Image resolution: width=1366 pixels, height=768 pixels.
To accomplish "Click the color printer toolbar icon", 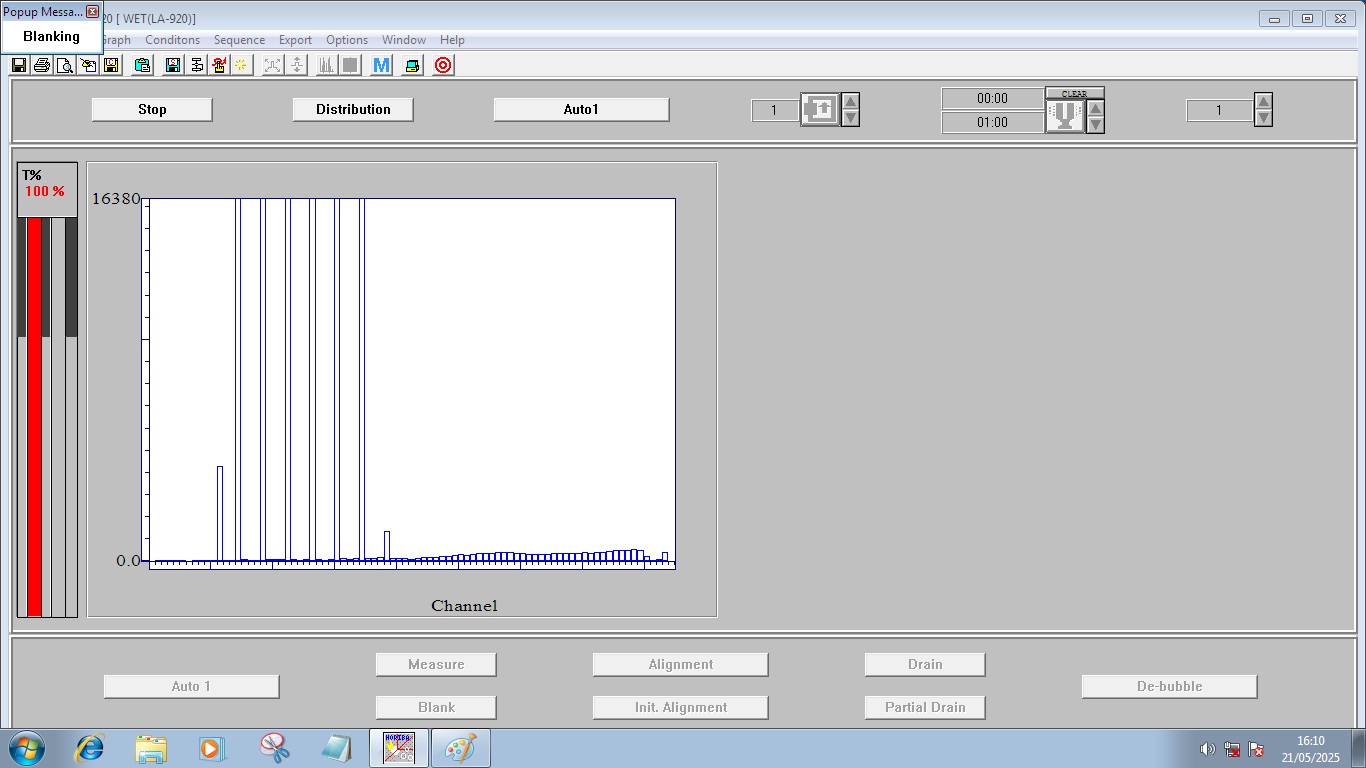I will [410, 64].
